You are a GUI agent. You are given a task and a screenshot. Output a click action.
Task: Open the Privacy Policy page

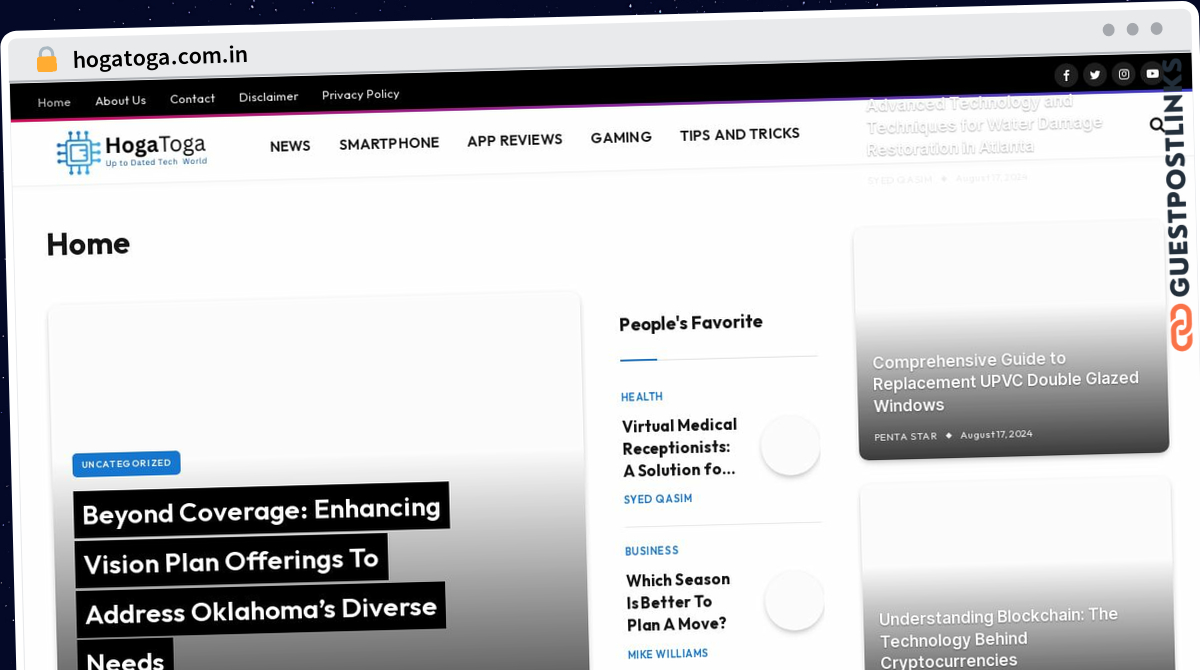(x=360, y=94)
